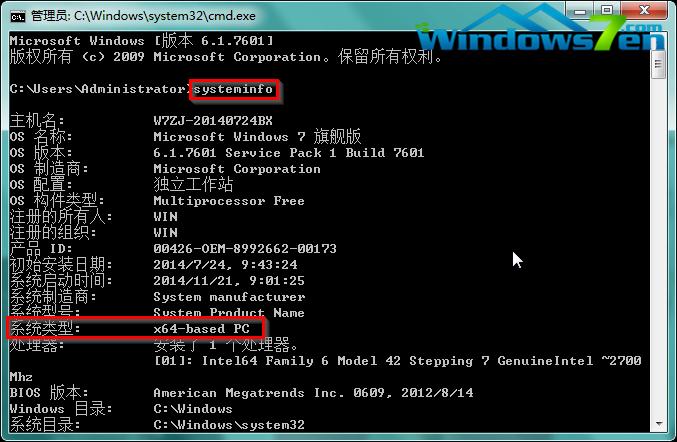
Task: Click the scrollbar down arrow
Action: click(x=658, y=424)
